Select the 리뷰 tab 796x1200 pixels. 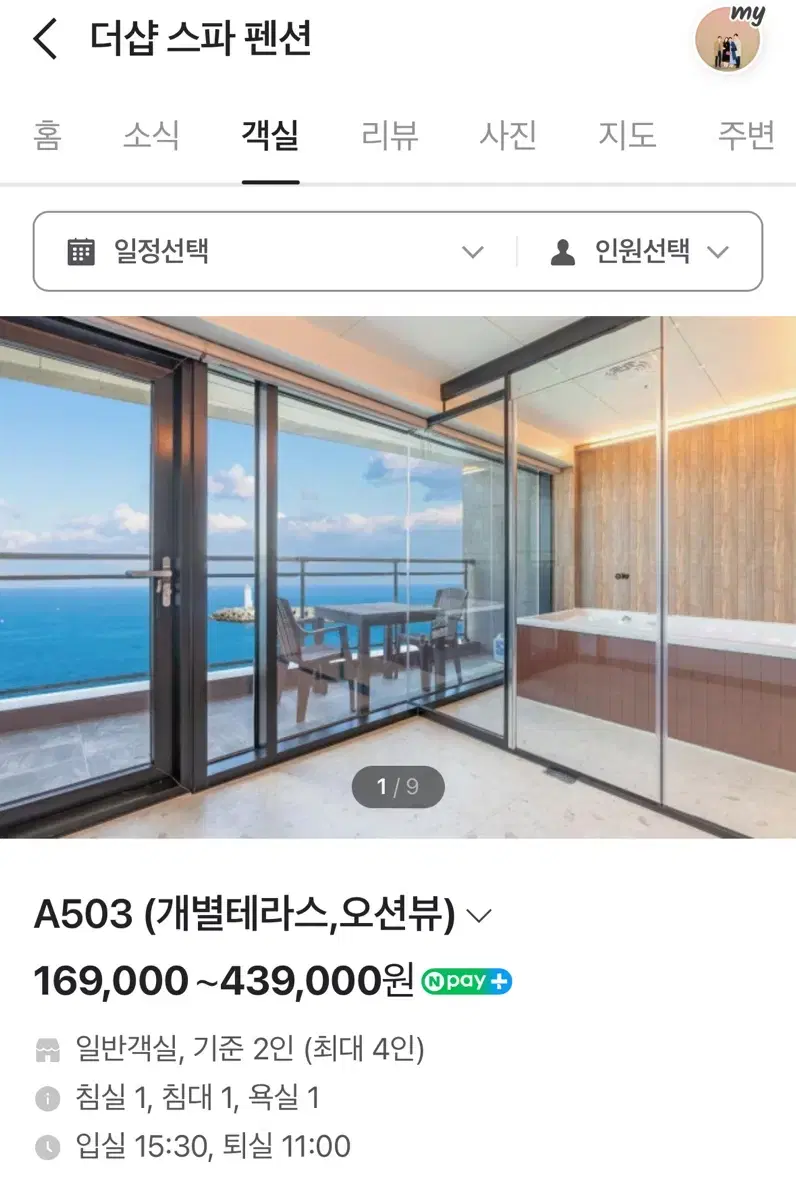click(x=389, y=135)
